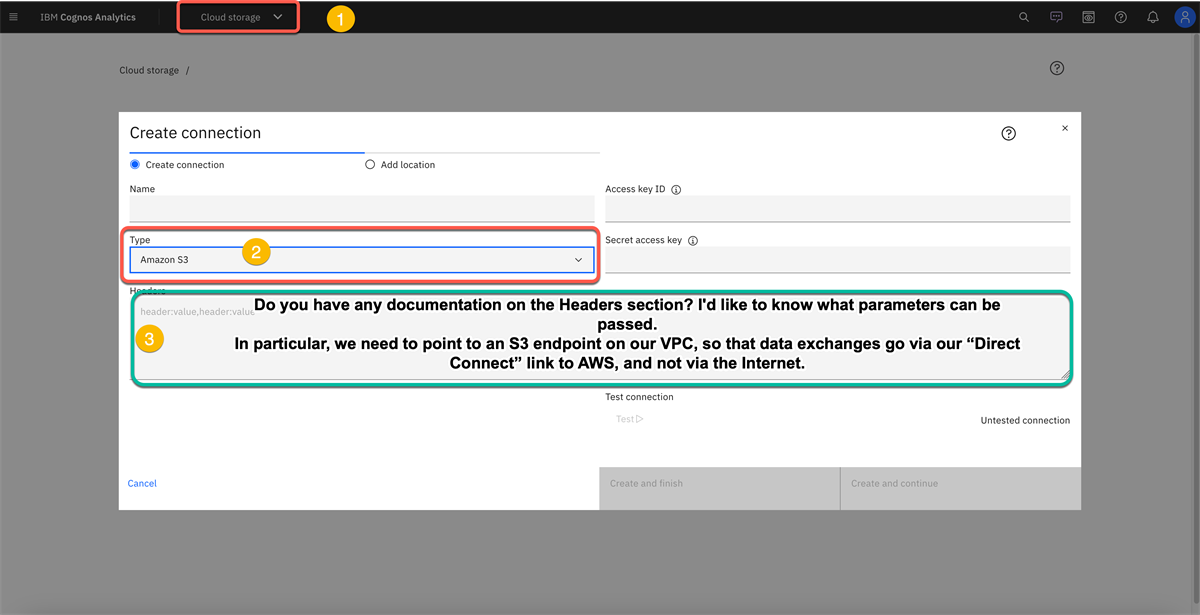This screenshot has height=615, width=1200.
Task: Click the IBM Cognos Analytics title
Action: pyautogui.click(x=88, y=17)
